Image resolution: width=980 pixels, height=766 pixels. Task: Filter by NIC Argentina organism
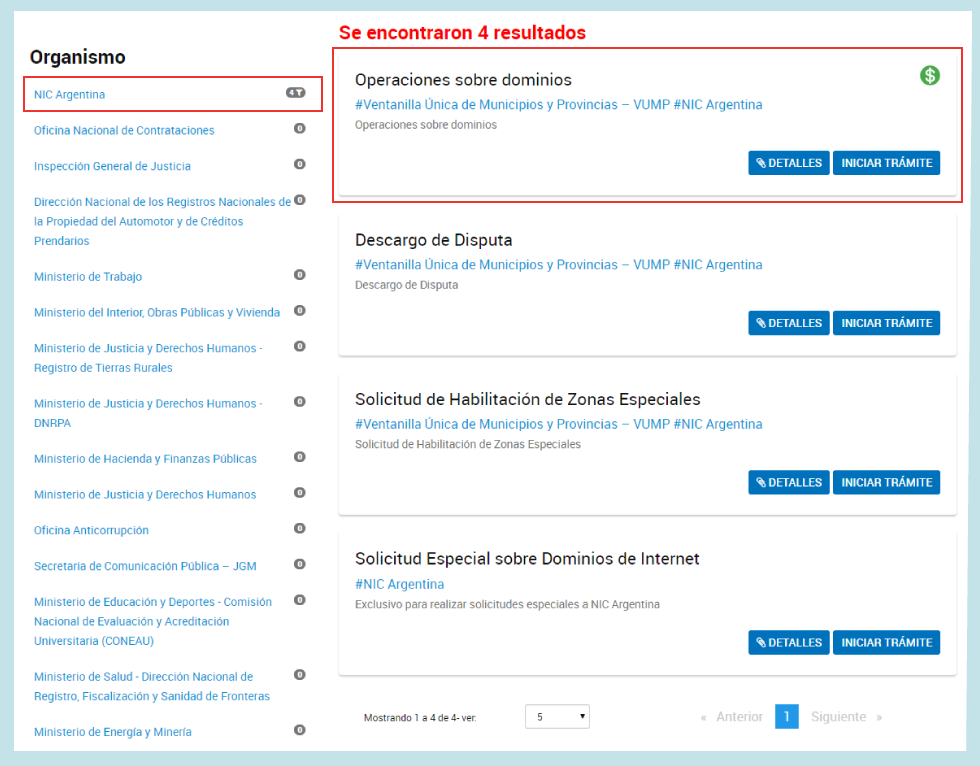(x=70, y=95)
